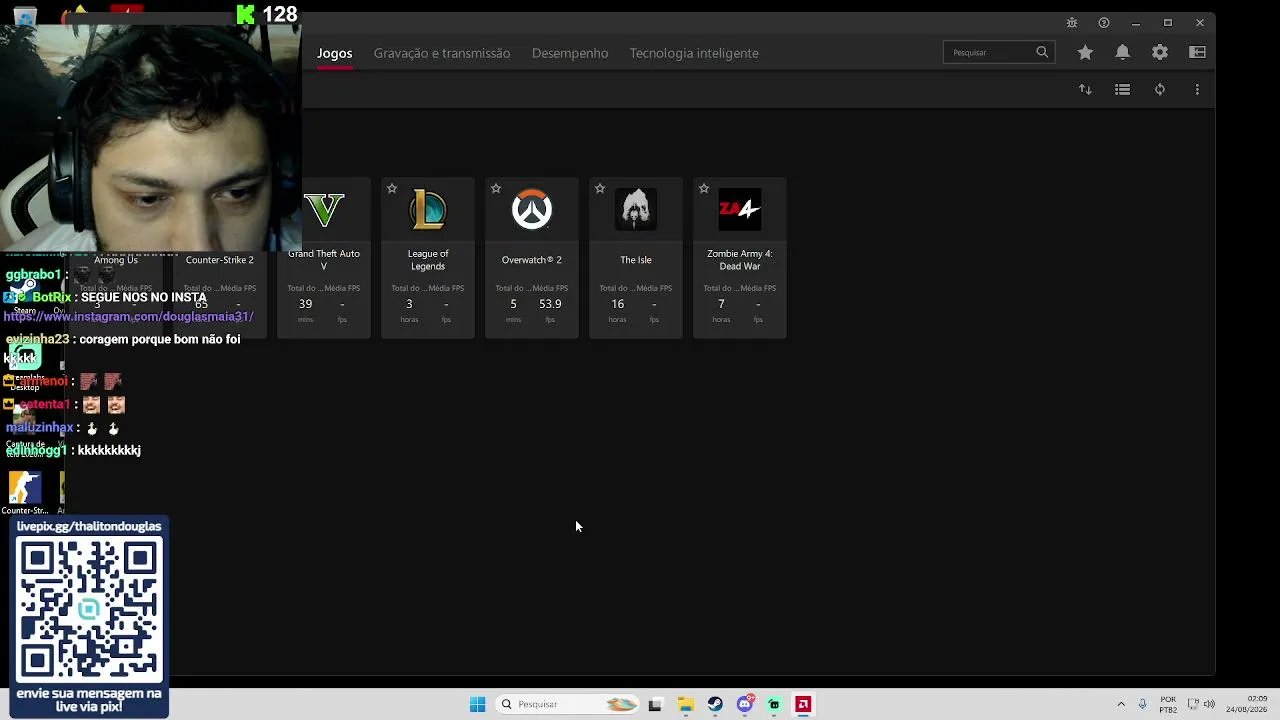1280x720 pixels.
Task: Open AMD Software settings gear
Action: 1160,52
